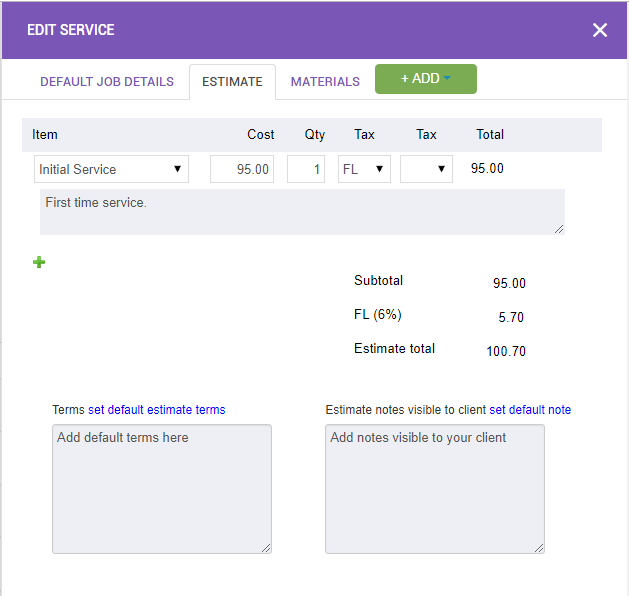Expand the + ADD dropdown button
The image size is (629, 596).
click(x=426, y=79)
